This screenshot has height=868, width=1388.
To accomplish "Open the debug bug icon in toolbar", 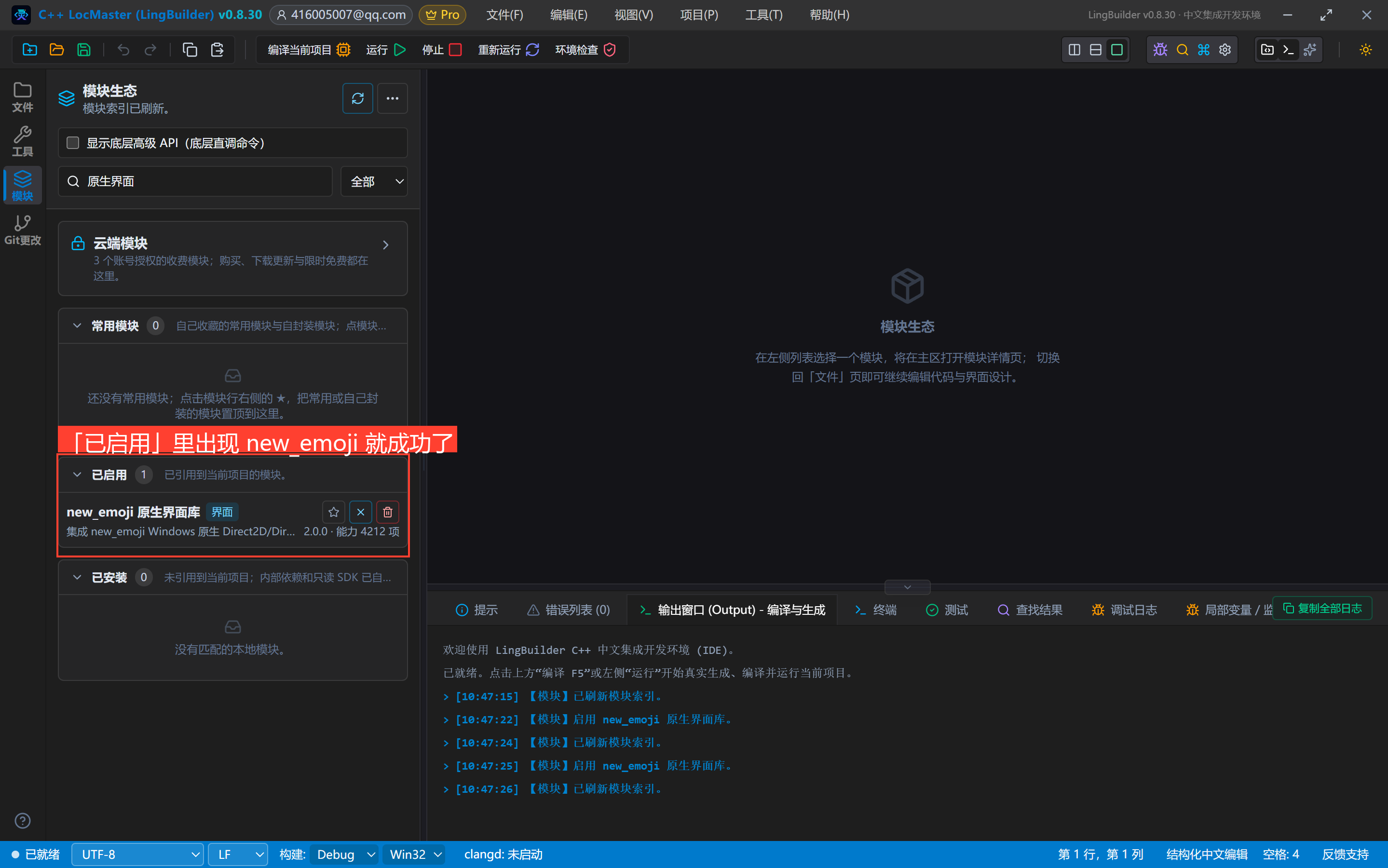I will click(x=1160, y=50).
